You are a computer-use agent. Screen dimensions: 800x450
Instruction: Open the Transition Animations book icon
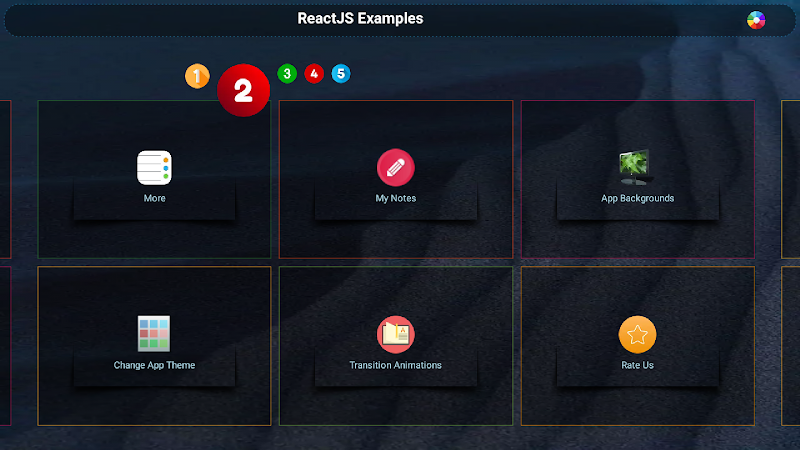point(395,334)
